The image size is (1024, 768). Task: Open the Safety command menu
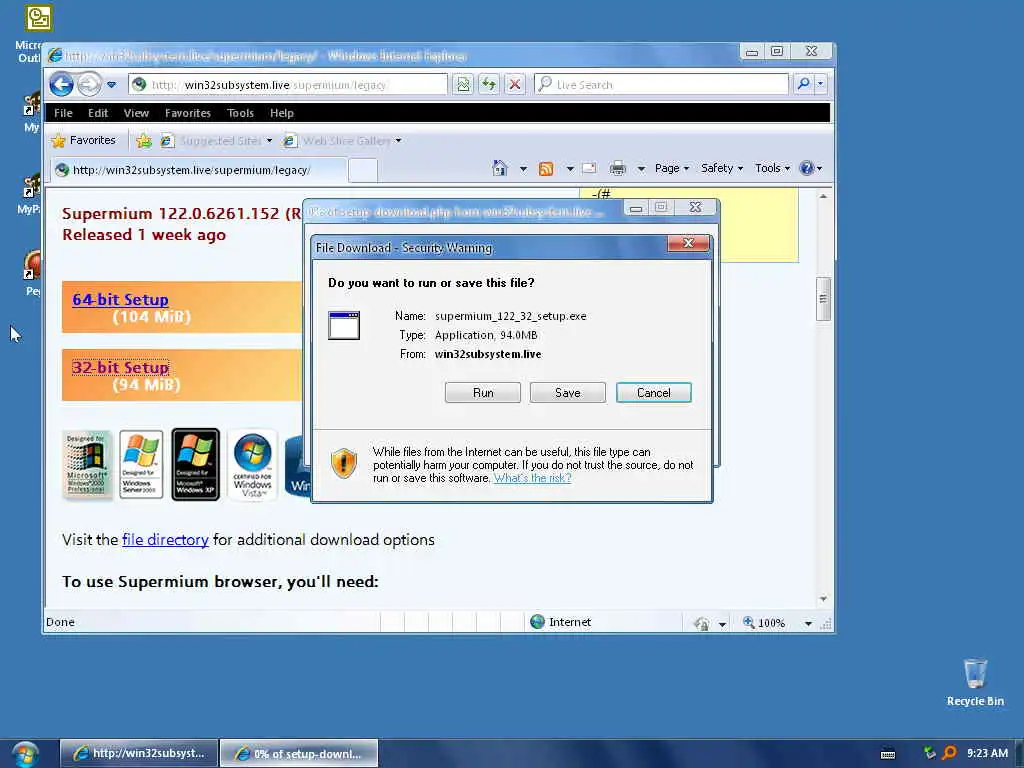pyautogui.click(x=722, y=168)
